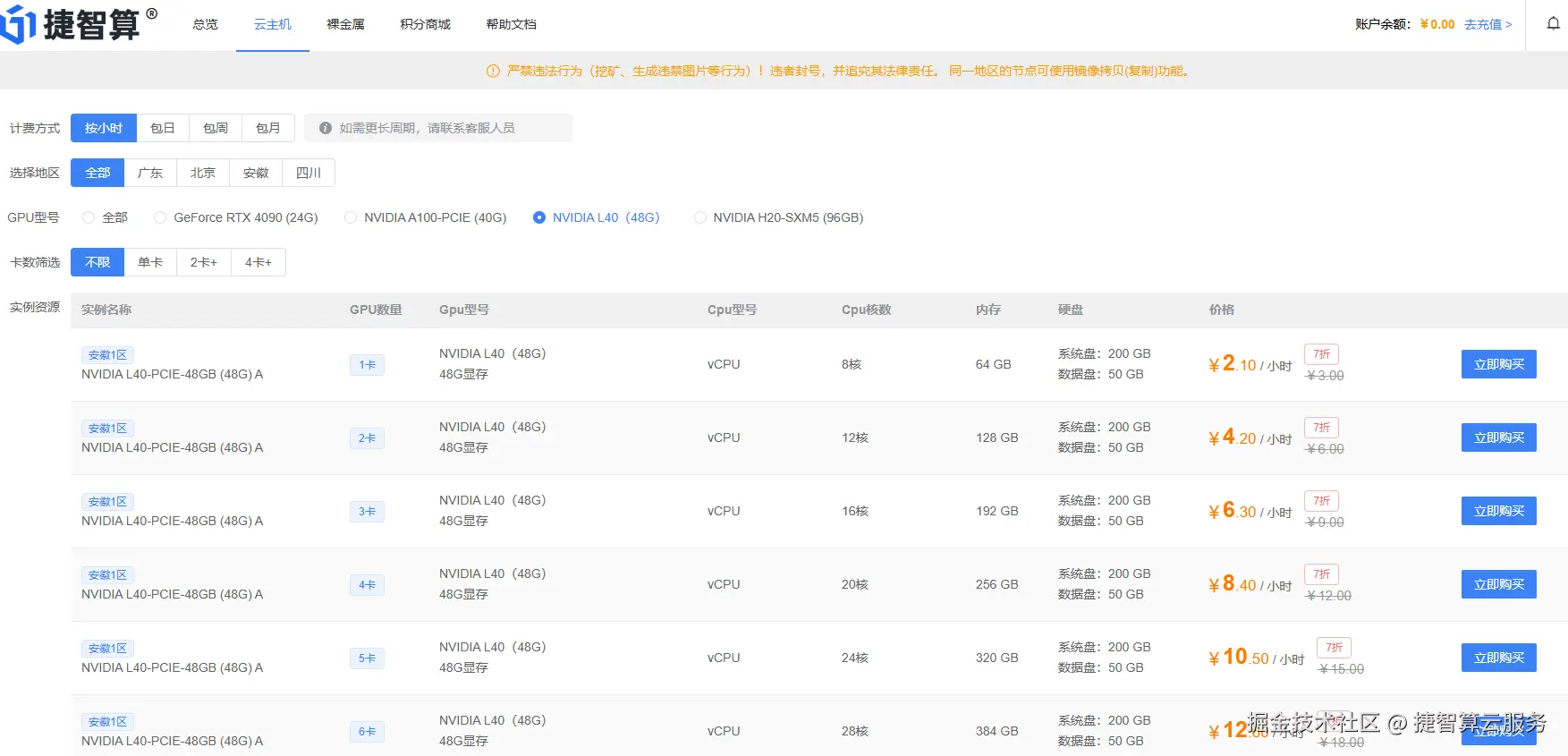Click the 6卡 GPU count badge
The width and height of the screenshot is (1568, 756).
(x=367, y=732)
